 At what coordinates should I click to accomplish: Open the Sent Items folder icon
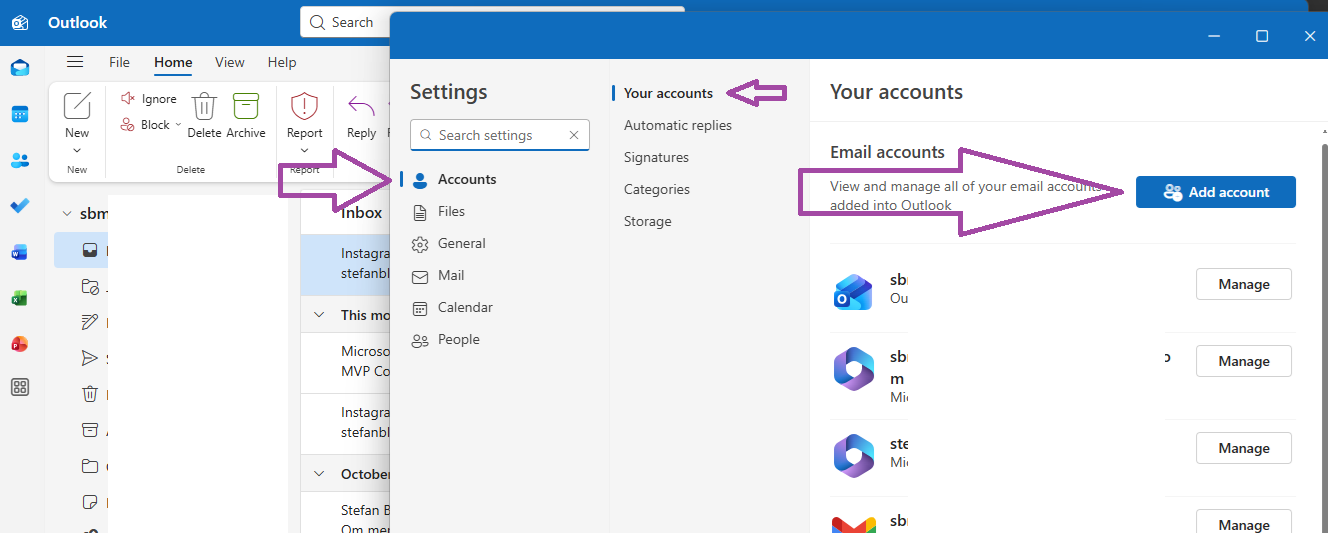pos(90,358)
